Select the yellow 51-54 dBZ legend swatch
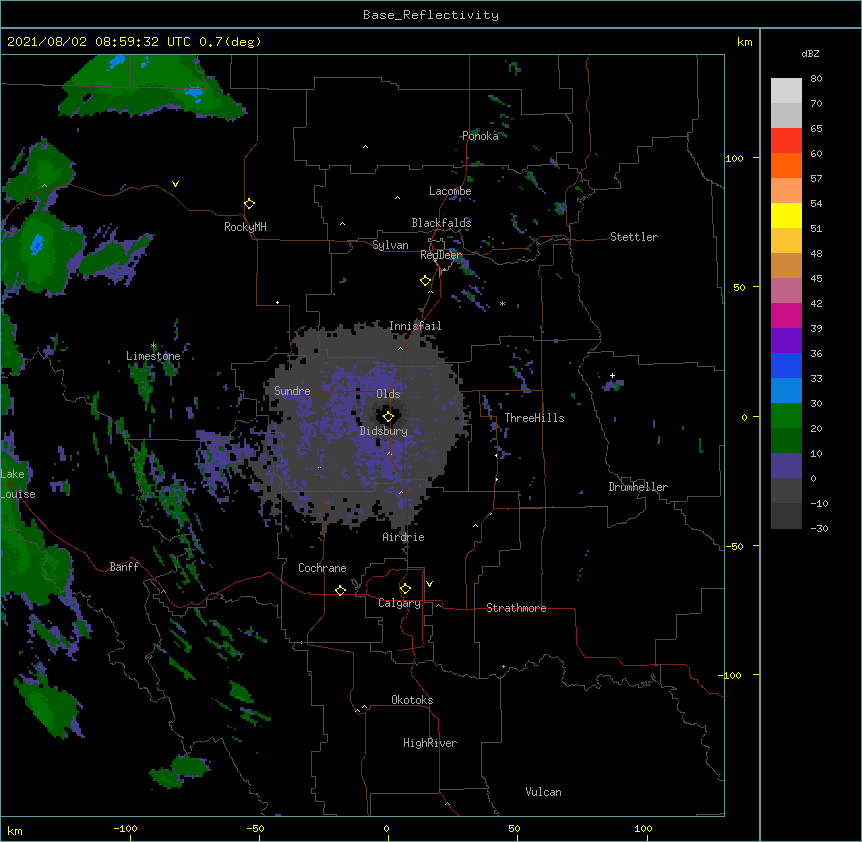The width and height of the screenshot is (862, 842). point(786,215)
